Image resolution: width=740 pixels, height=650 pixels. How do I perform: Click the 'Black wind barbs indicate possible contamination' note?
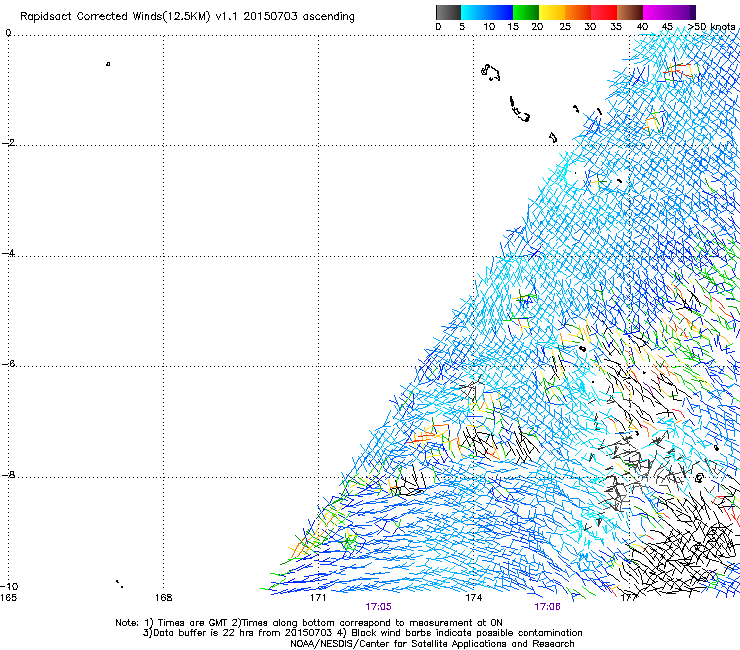click(466, 633)
